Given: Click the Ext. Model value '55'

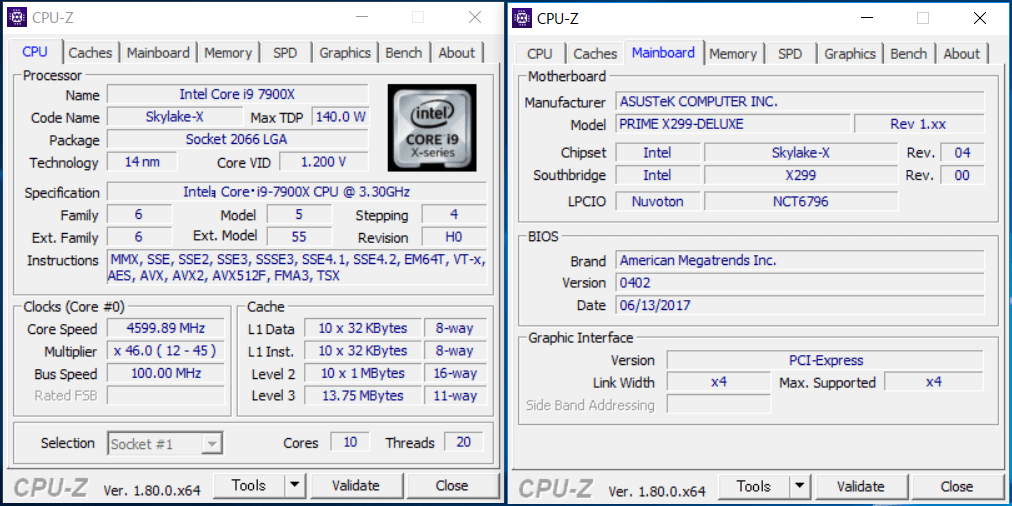Looking at the screenshot, I should 299,237.
